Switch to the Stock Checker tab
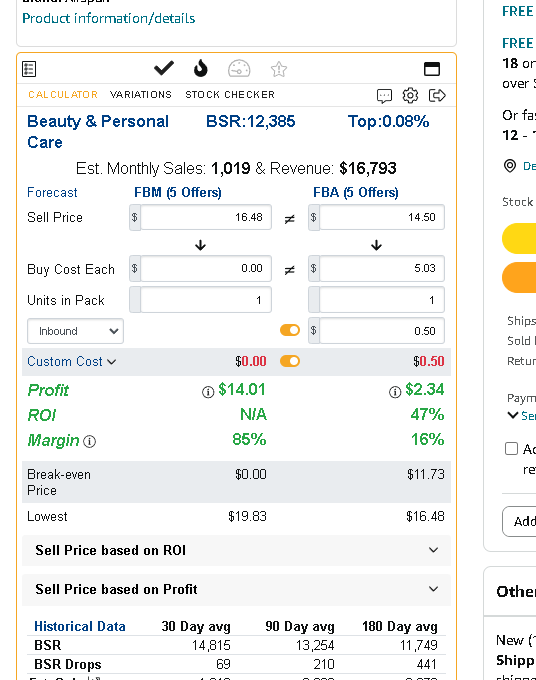Screen dimensions: 536x680 (230, 95)
